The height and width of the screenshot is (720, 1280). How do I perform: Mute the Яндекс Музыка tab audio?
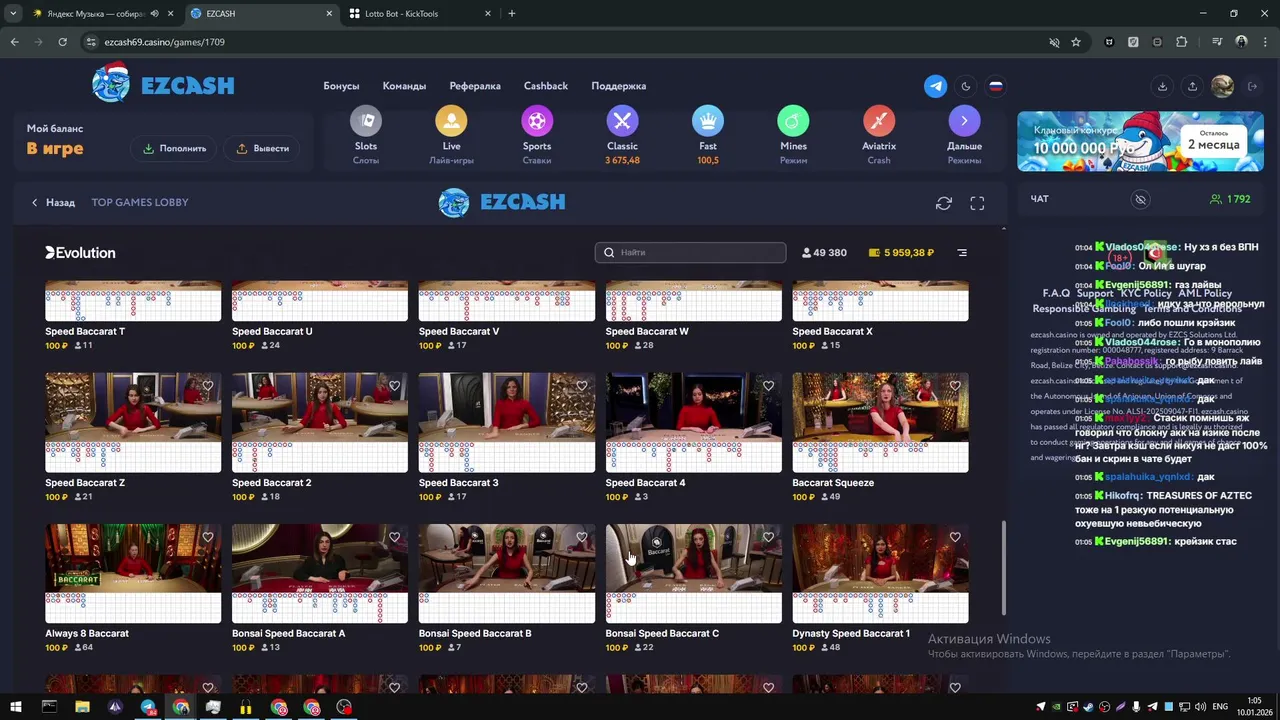pyautogui.click(x=154, y=14)
